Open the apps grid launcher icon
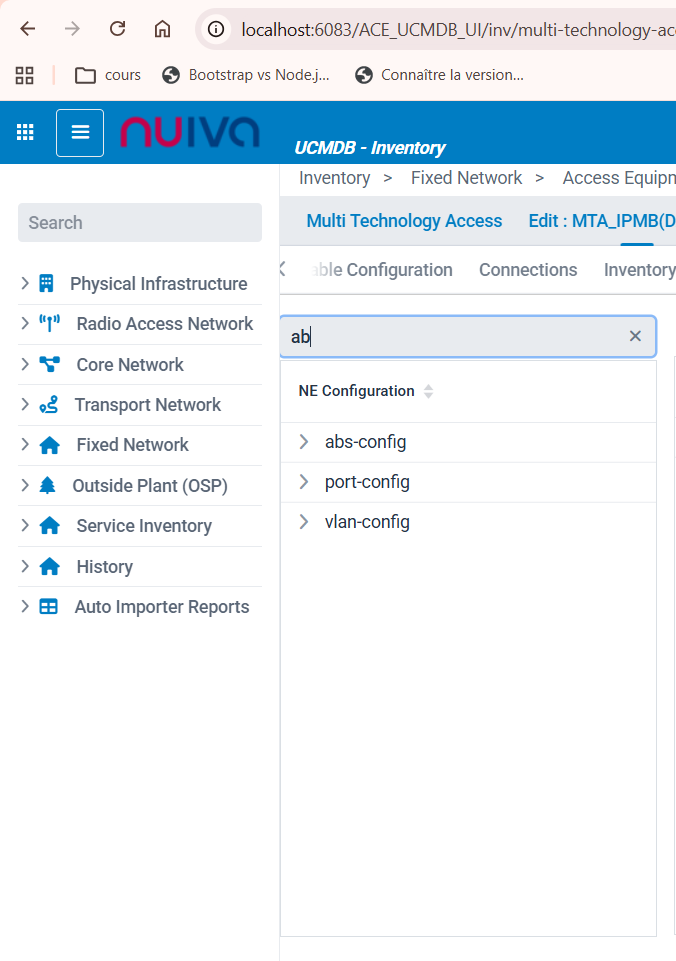Image resolution: width=676 pixels, height=961 pixels. pos(26,132)
